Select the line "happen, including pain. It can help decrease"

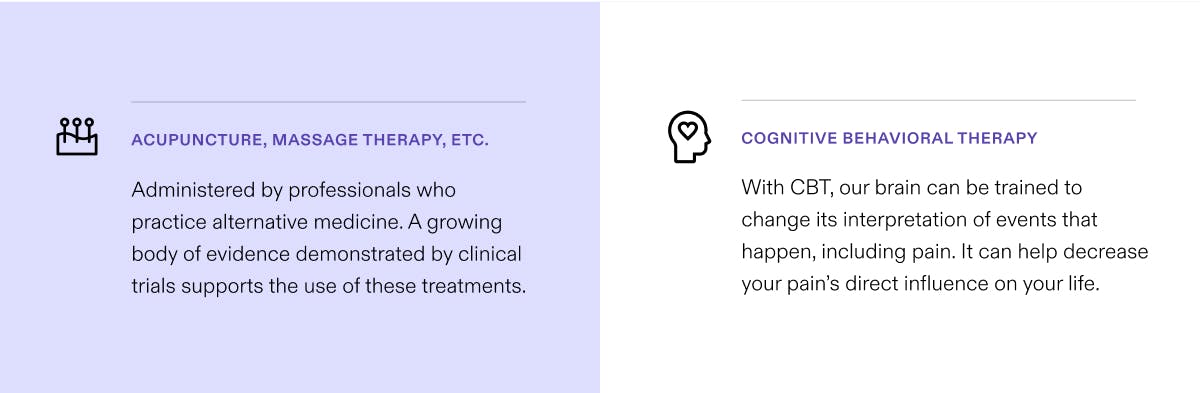point(945,252)
